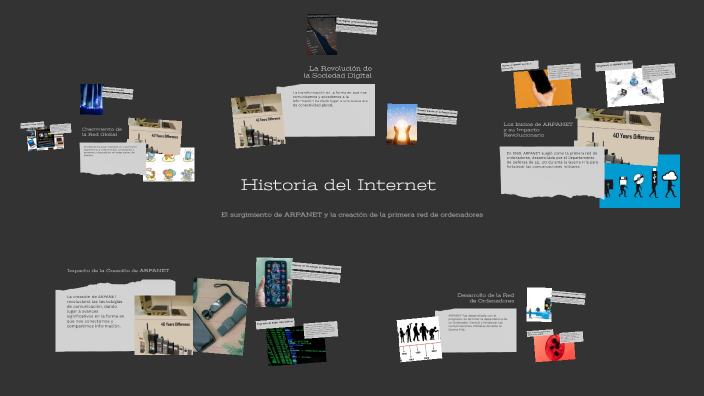Click the caption label above the orange phone image
Viewport: 704px width, 396px height.
(519, 66)
